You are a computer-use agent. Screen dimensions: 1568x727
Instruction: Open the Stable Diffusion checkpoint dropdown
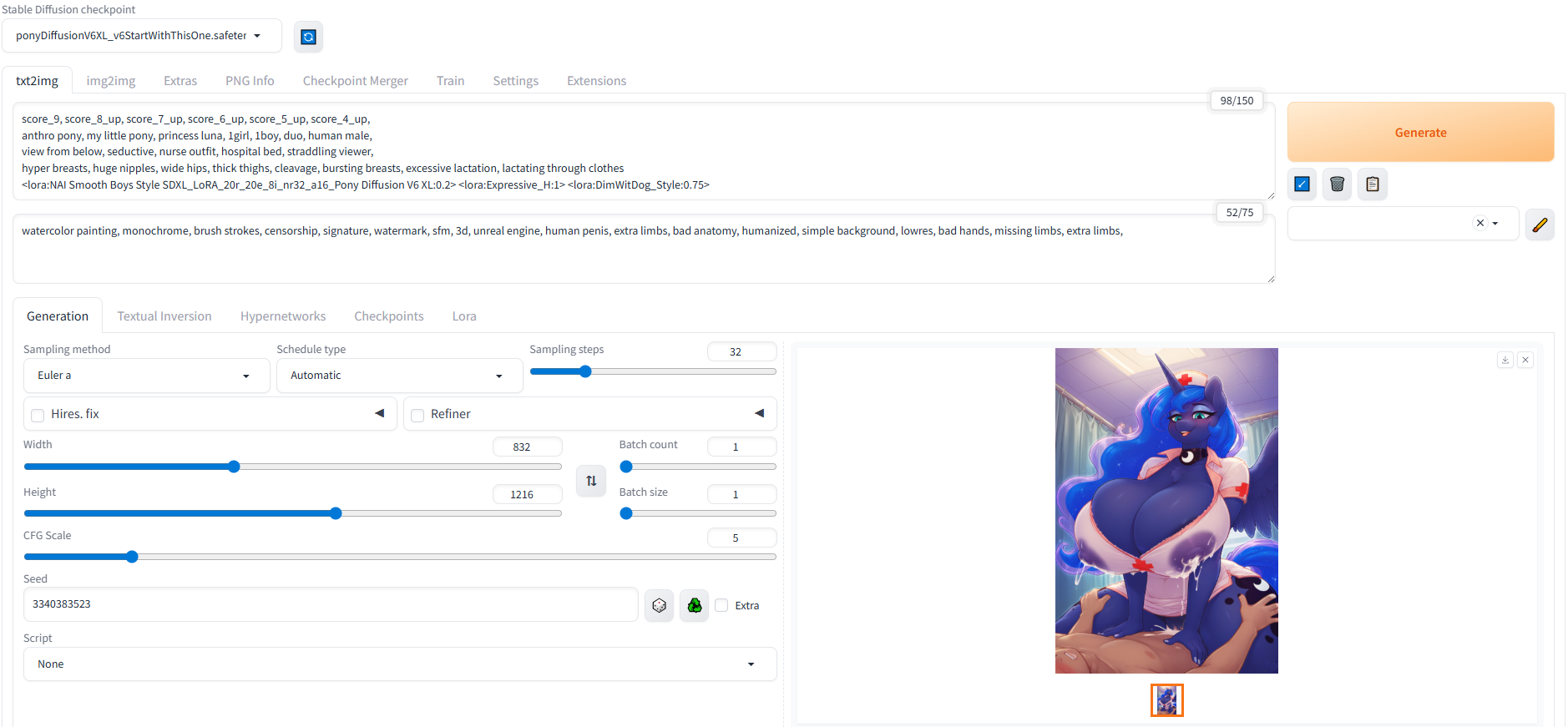tap(142, 36)
